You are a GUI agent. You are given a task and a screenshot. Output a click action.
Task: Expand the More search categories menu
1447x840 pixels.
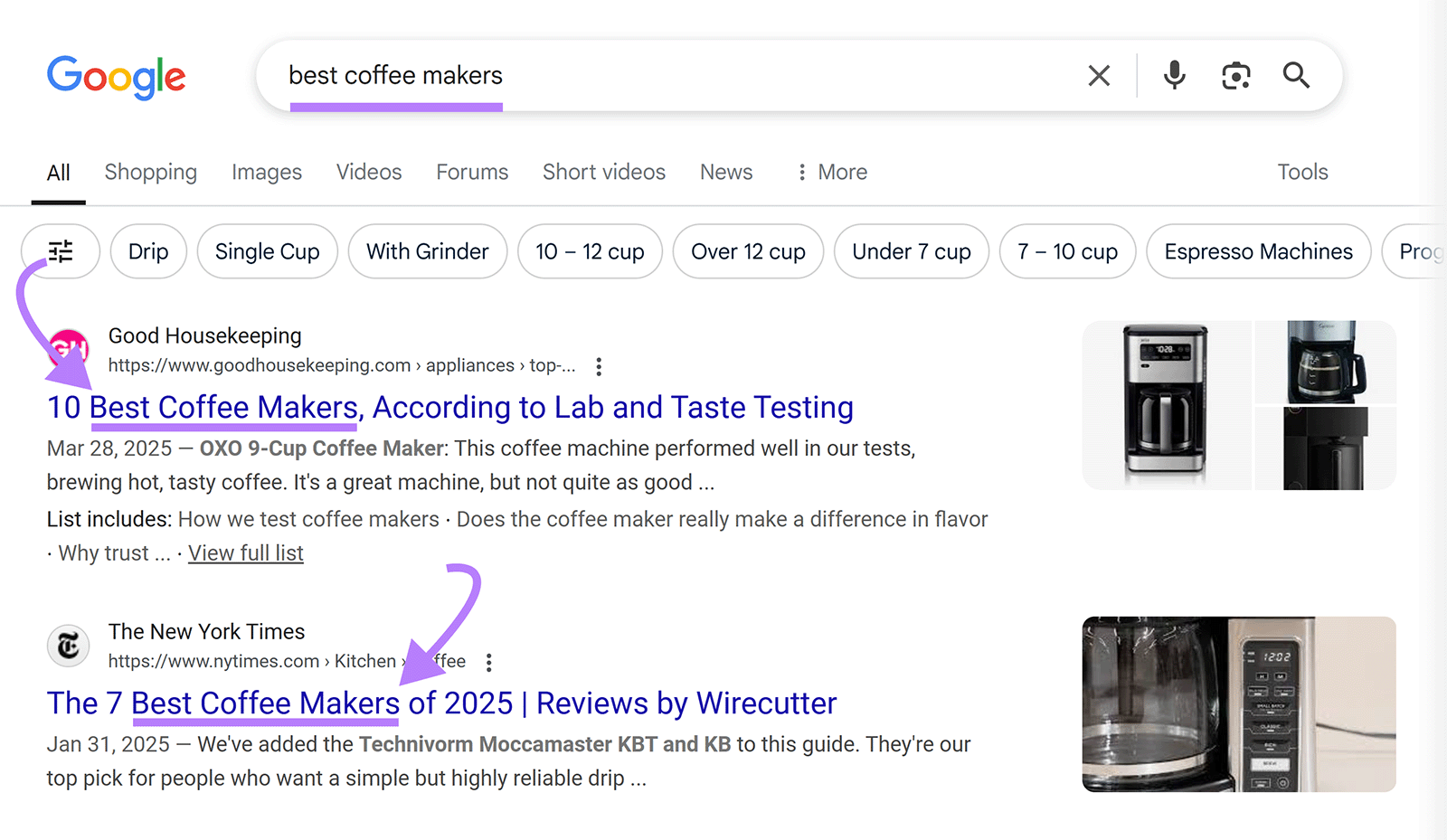(829, 172)
